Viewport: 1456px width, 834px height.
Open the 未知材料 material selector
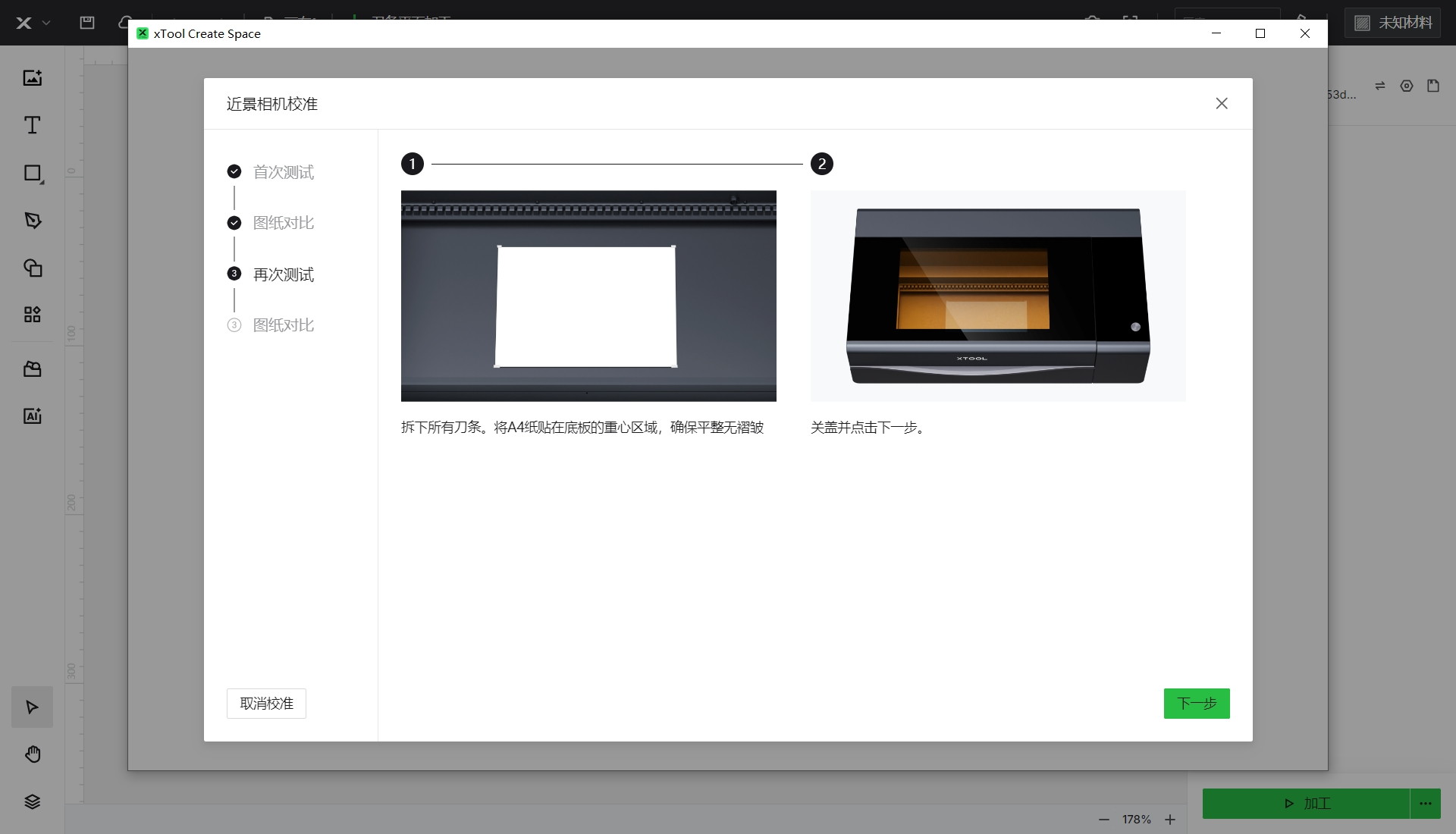pyautogui.click(x=1394, y=23)
